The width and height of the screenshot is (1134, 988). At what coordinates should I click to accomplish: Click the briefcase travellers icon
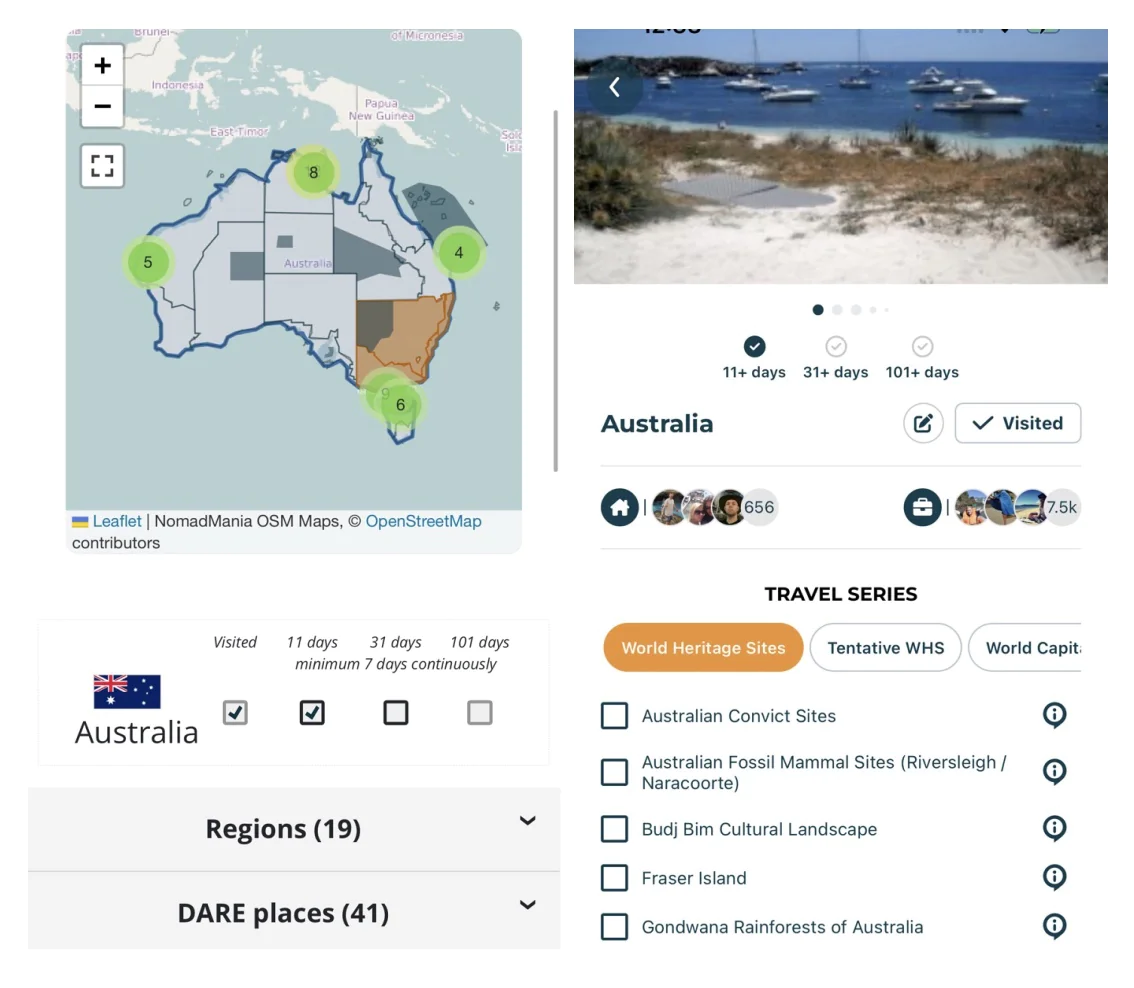[x=922, y=507]
